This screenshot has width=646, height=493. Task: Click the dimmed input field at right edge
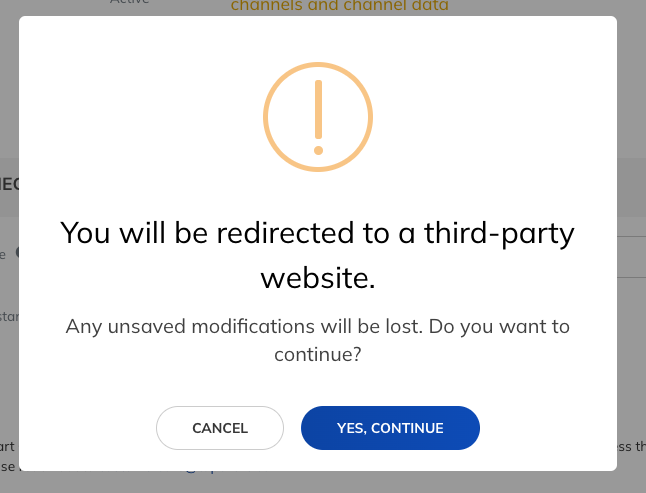click(631, 257)
